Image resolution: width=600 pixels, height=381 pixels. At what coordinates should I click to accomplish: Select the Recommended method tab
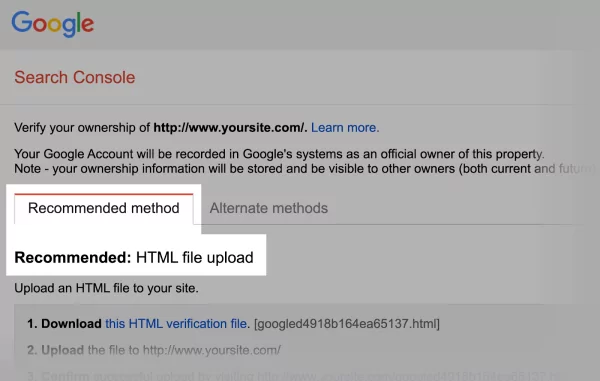(104, 208)
